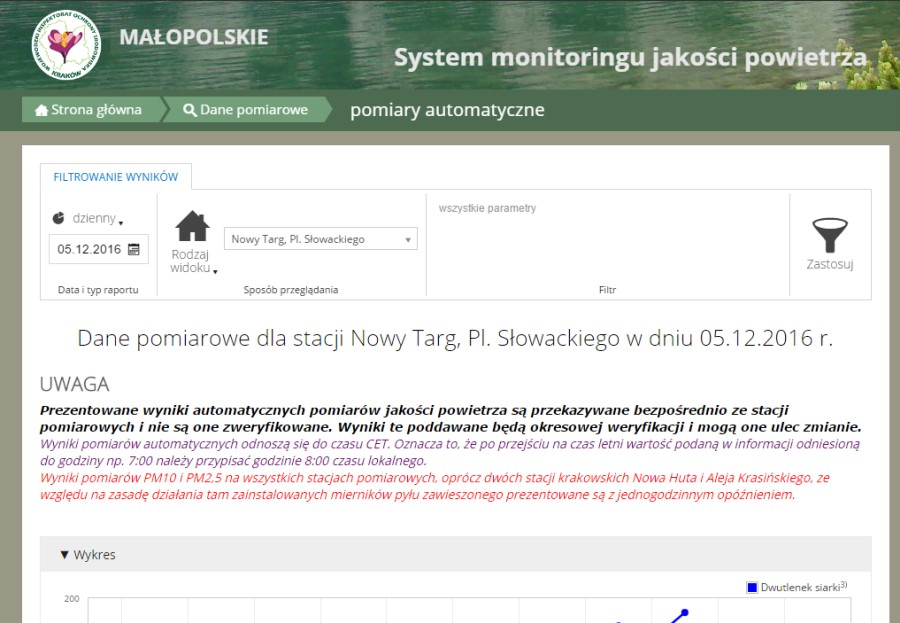Screen dimensions: 900x623
Task: Click the crocus inspectorate logo
Action: click(x=66, y=45)
